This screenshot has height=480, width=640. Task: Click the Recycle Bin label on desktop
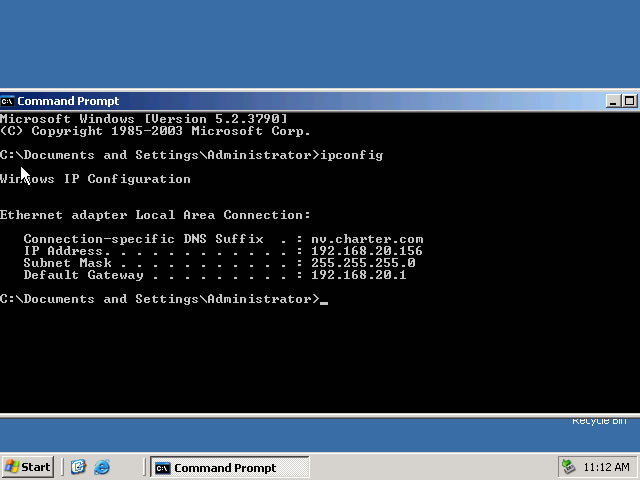(599, 420)
